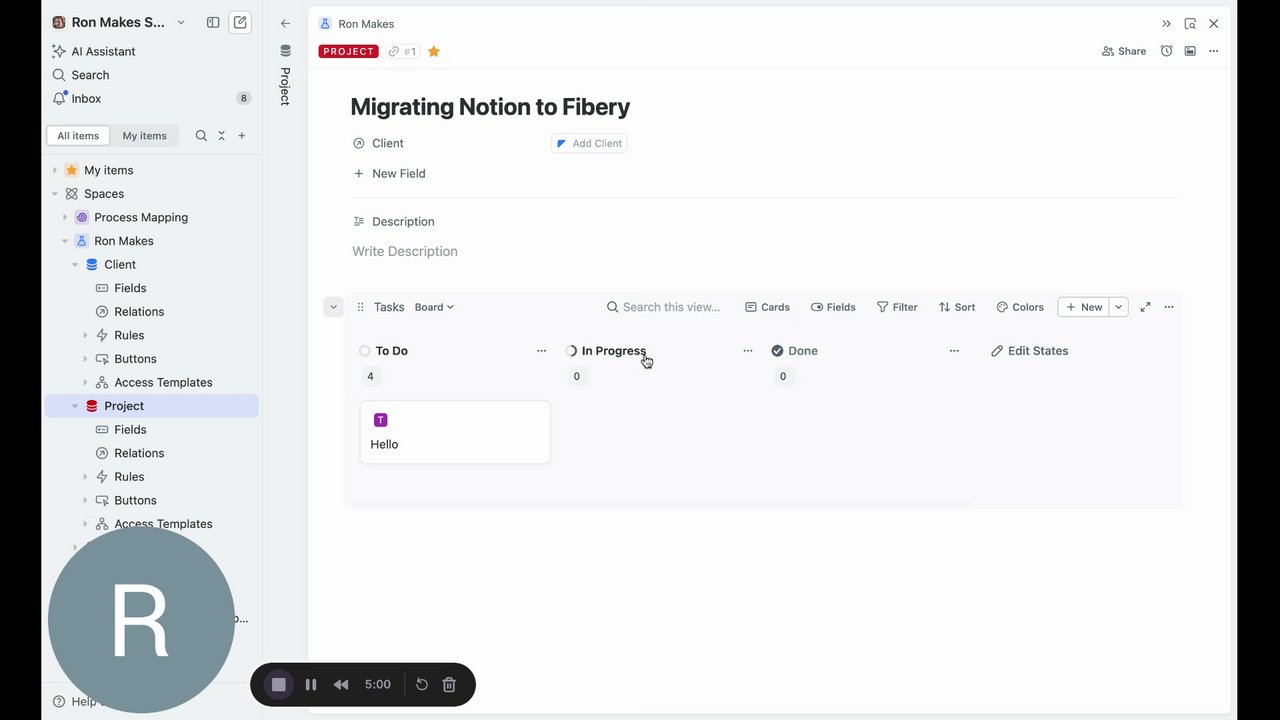Open Search in the sidebar
The image size is (1280, 720).
coord(80,75)
